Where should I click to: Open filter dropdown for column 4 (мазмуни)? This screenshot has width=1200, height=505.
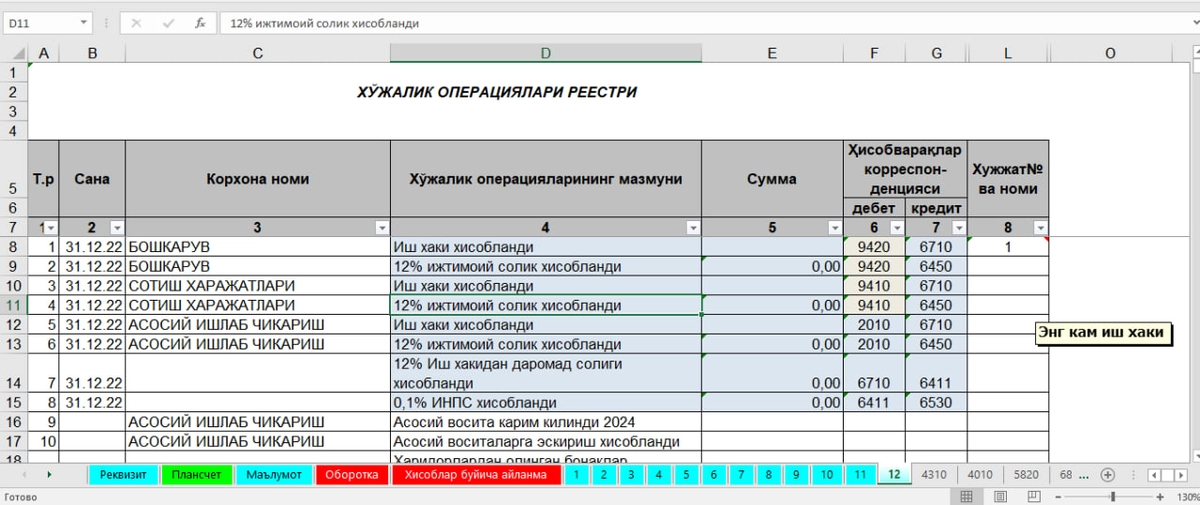point(693,228)
